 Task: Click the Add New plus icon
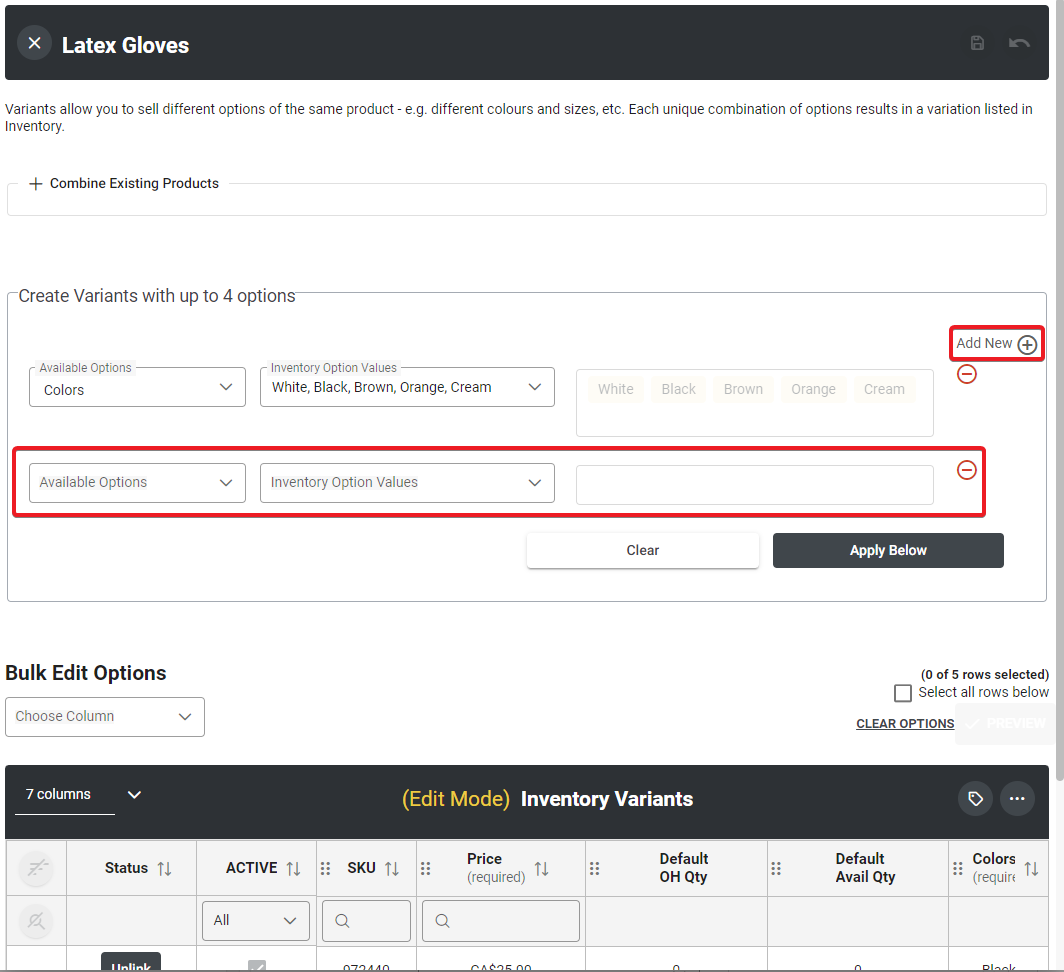pos(1027,344)
